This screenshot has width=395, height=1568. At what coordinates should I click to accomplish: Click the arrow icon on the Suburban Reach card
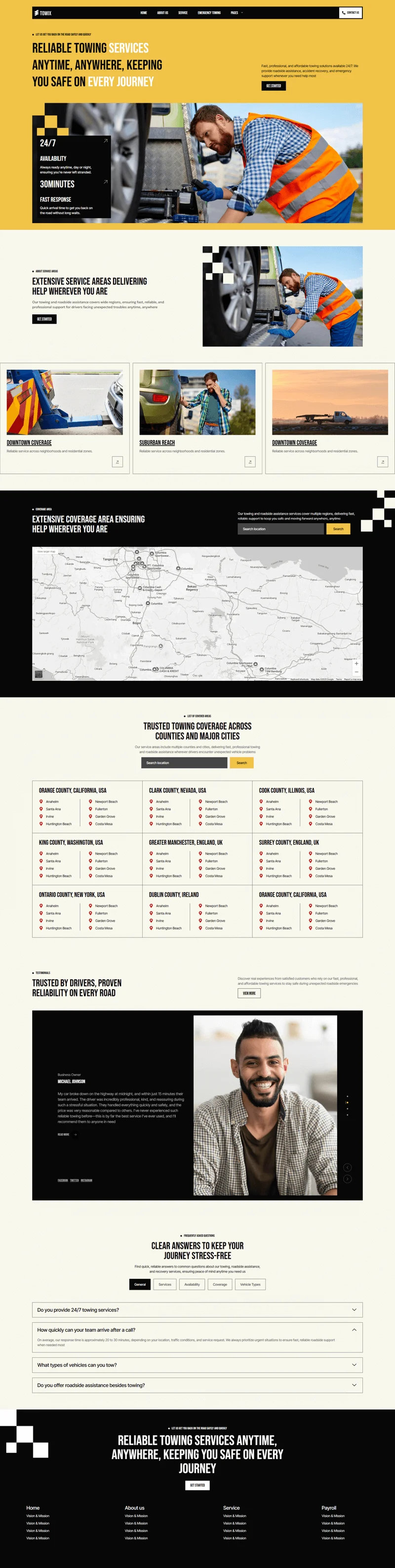click(250, 462)
